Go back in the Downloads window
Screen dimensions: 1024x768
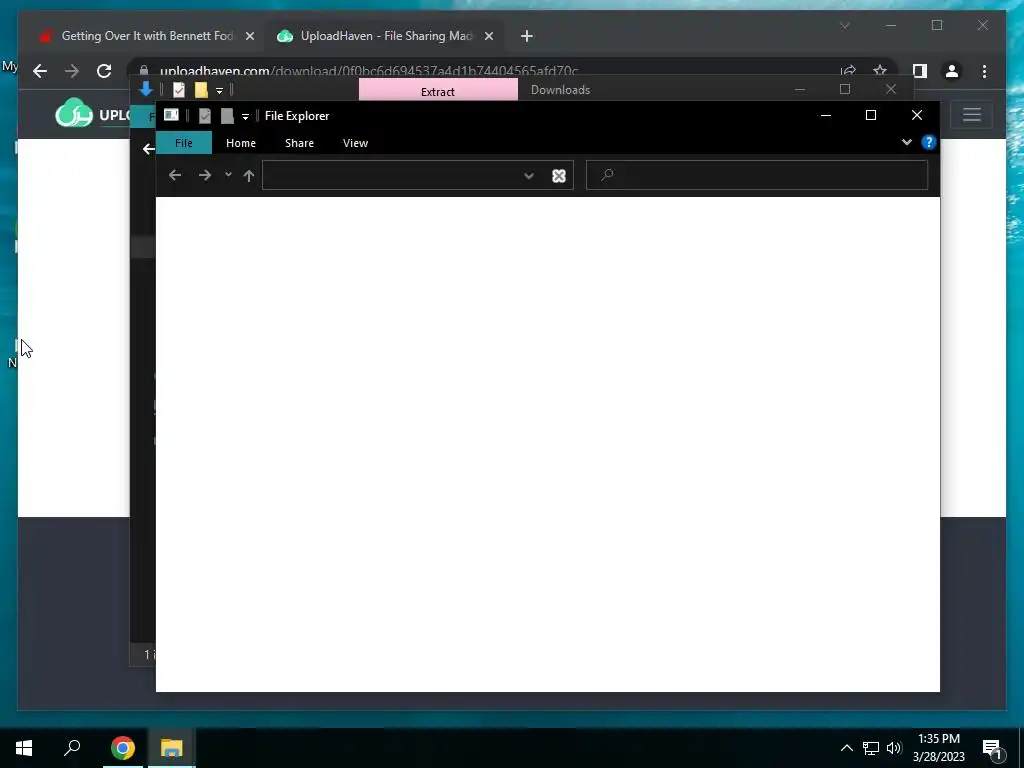coord(148,149)
